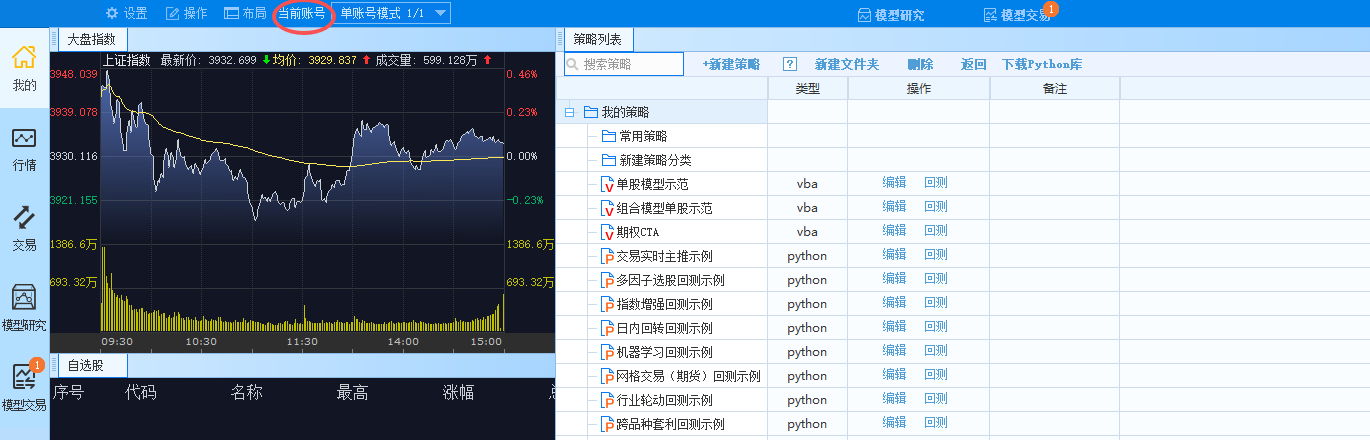Select 当前账号 in top bar
The height and width of the screenshot is (440, 1370).
(x=301, y=13)
